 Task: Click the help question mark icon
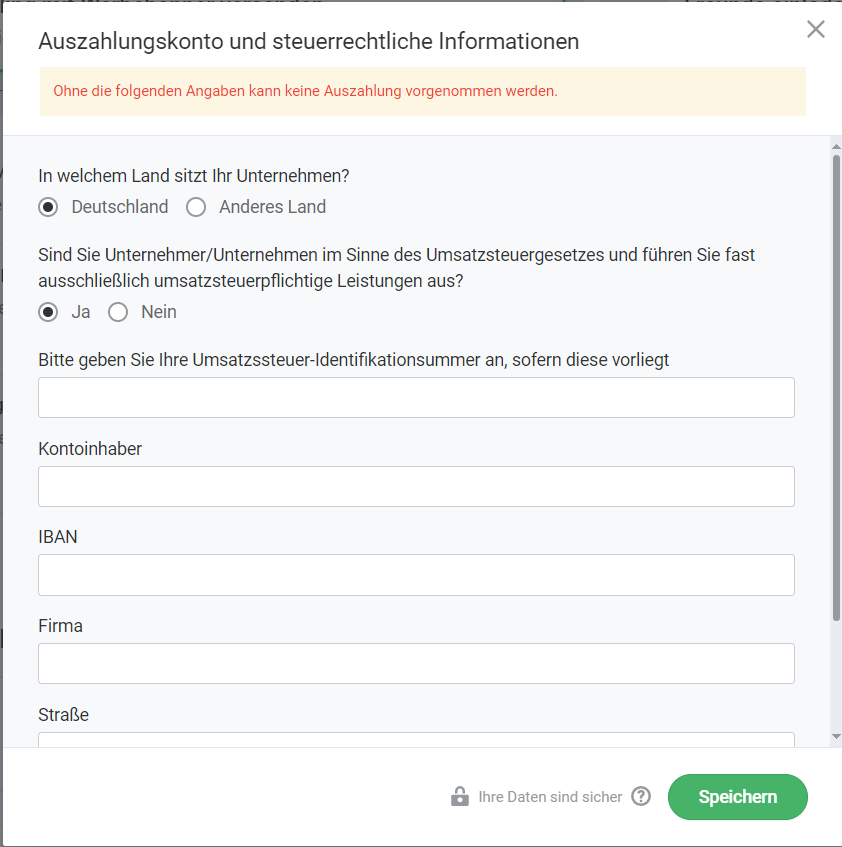pos(641,796)
